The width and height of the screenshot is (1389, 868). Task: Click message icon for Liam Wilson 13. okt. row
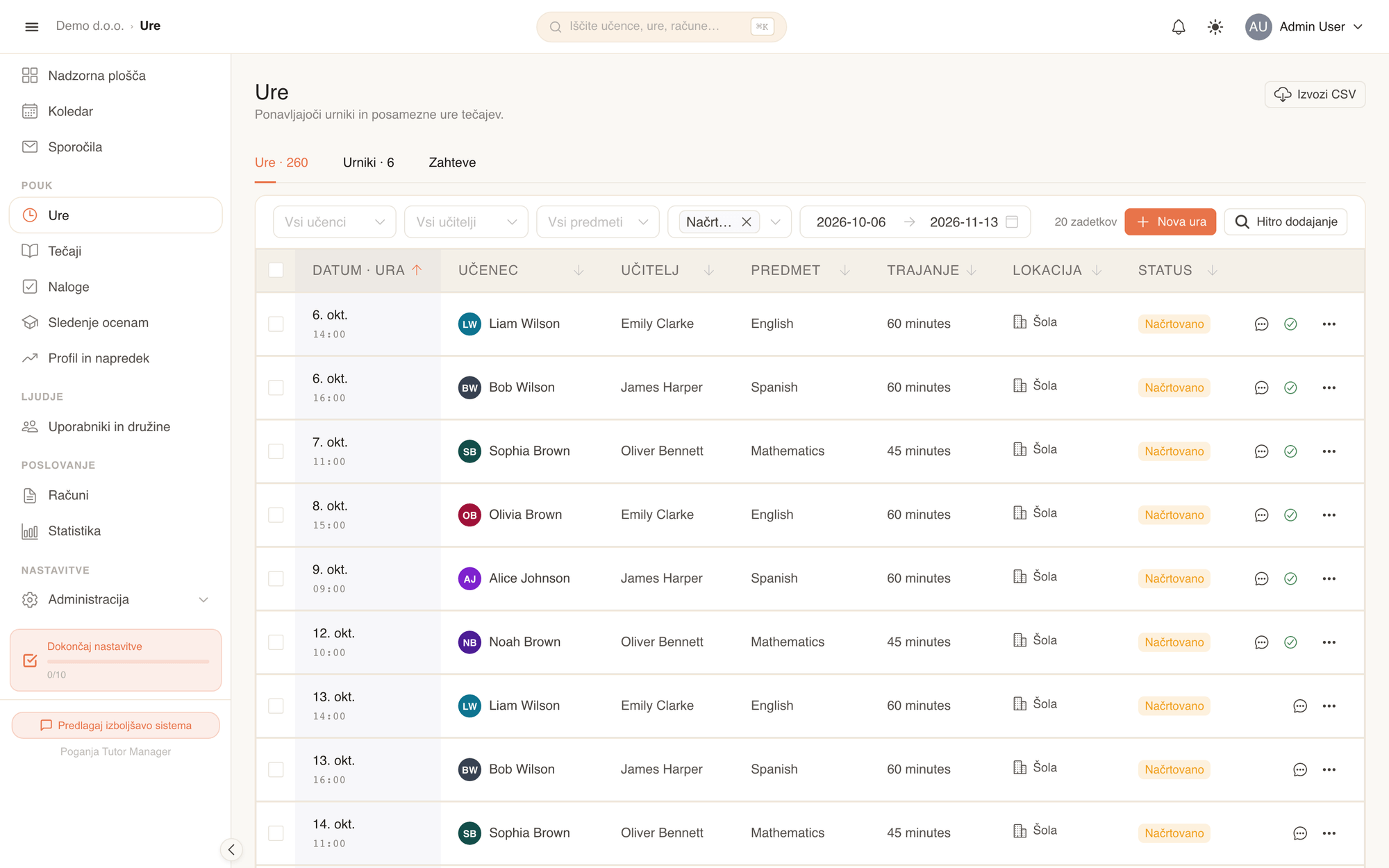1300,706
